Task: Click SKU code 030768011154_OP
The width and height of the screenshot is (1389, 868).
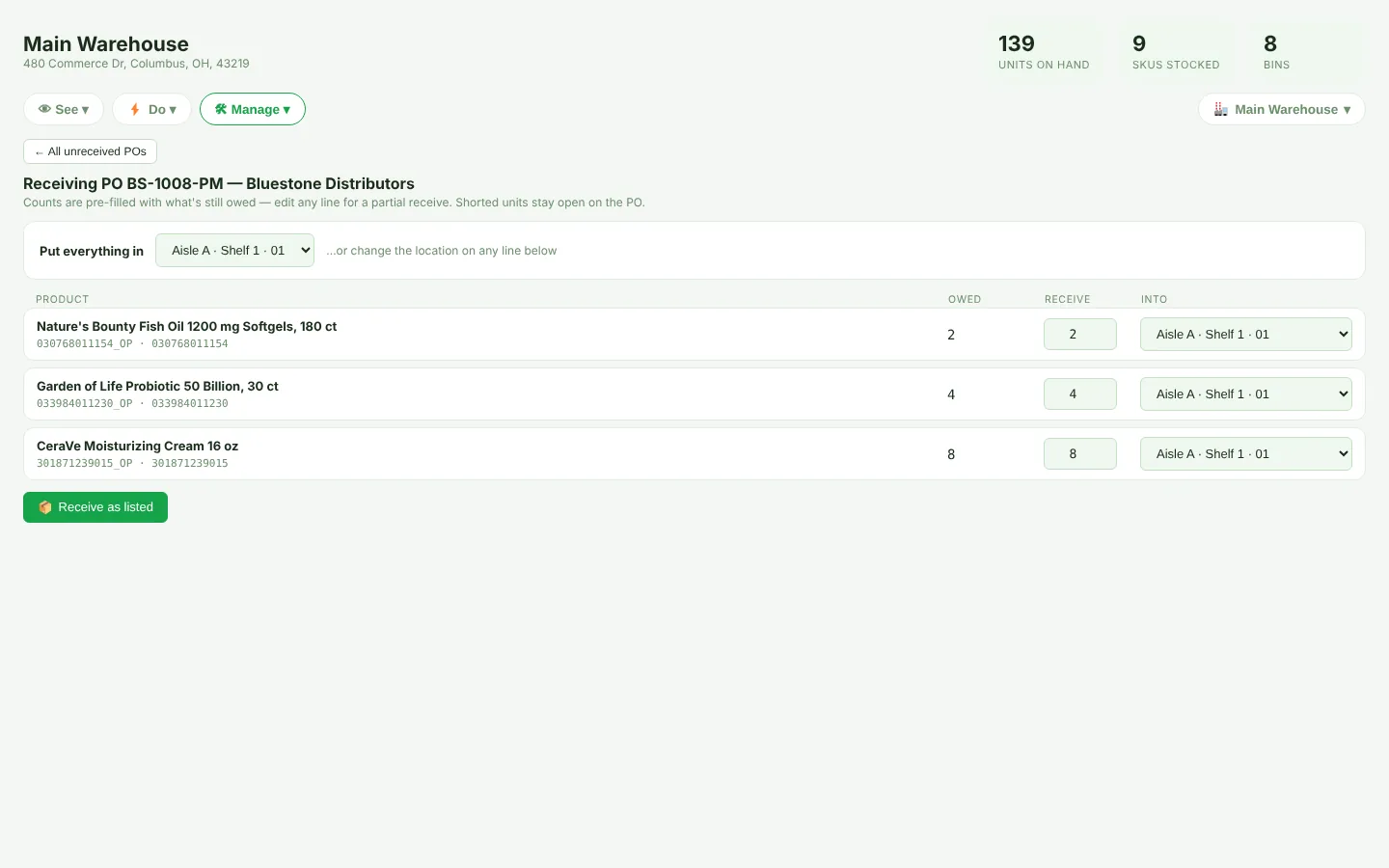Action: 84,344
